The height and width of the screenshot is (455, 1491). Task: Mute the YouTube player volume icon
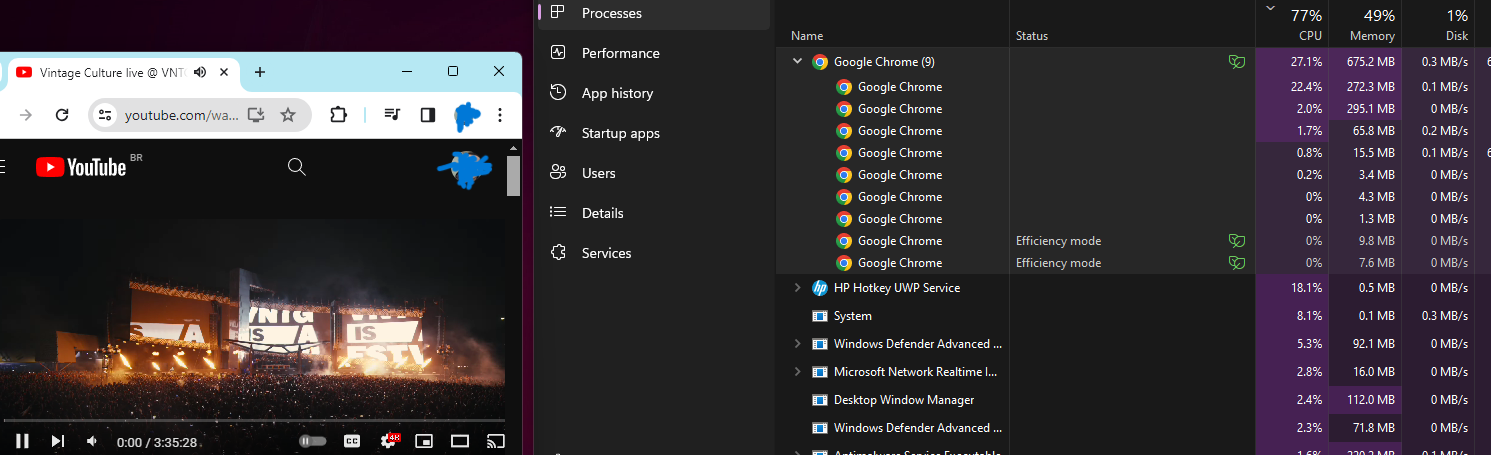91,441
